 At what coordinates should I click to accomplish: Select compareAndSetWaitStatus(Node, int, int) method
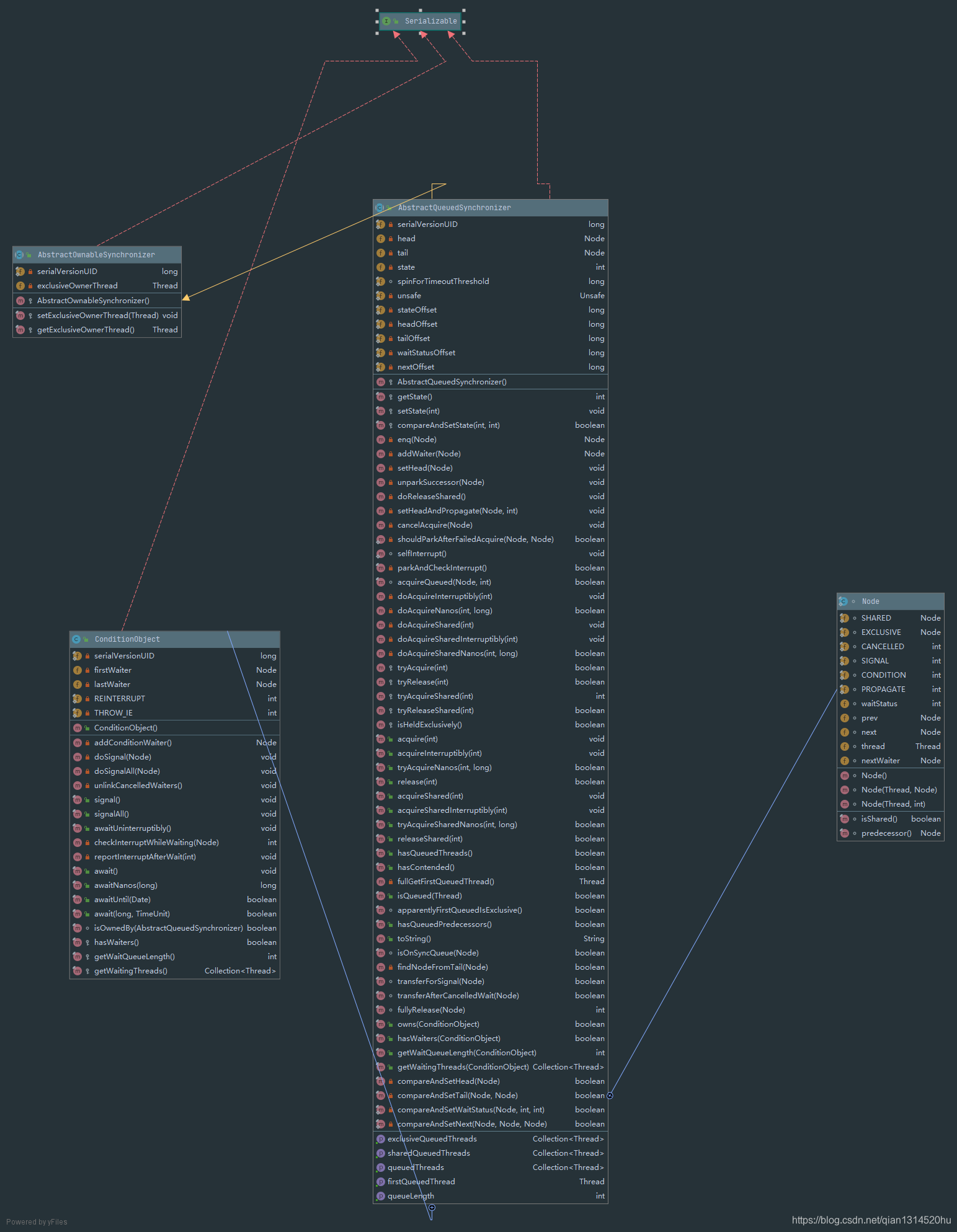coord(490,1110)
